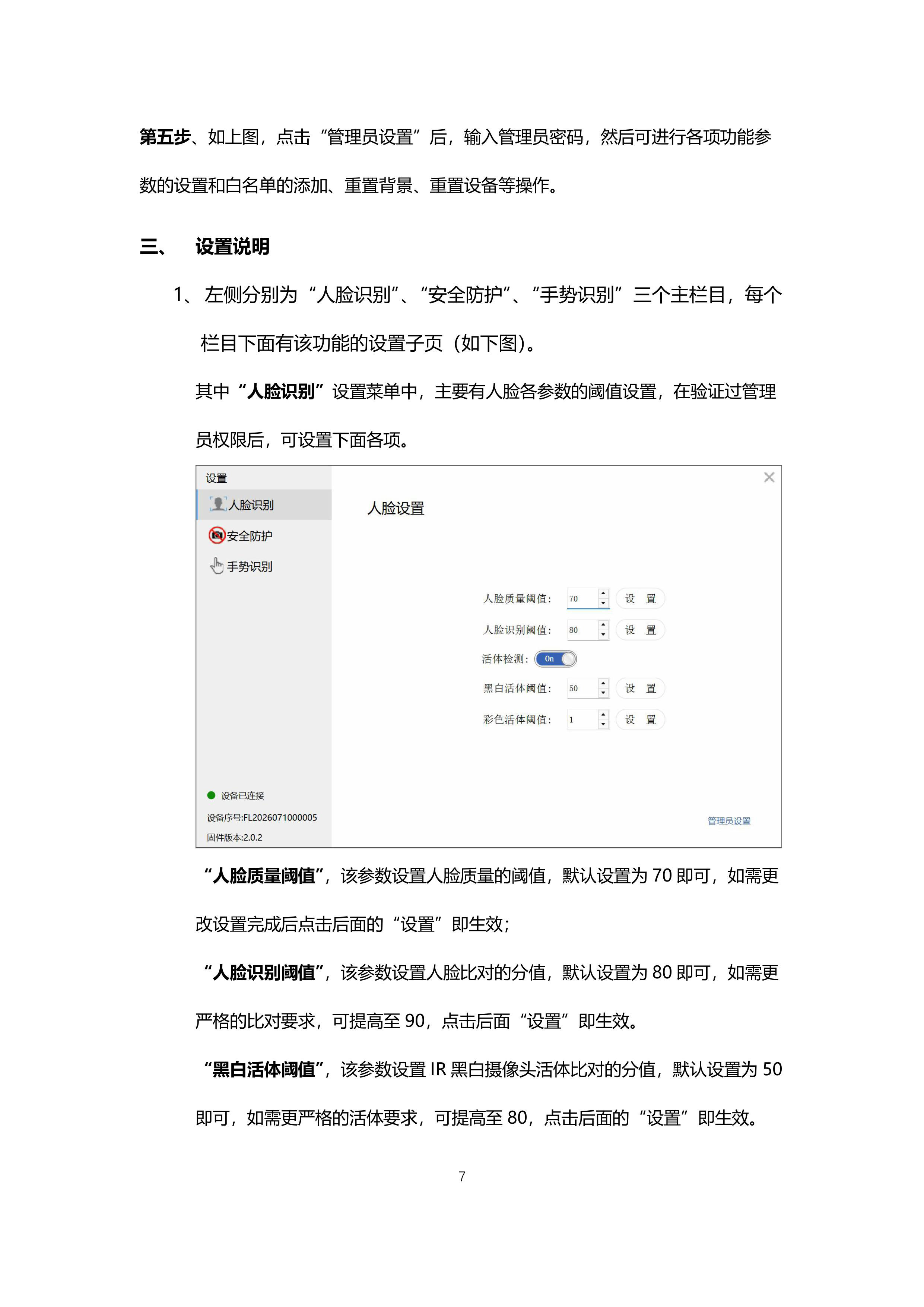
Task: Apply 人脸质量阈值 with its 设置 button
Action: click(640, 599)
